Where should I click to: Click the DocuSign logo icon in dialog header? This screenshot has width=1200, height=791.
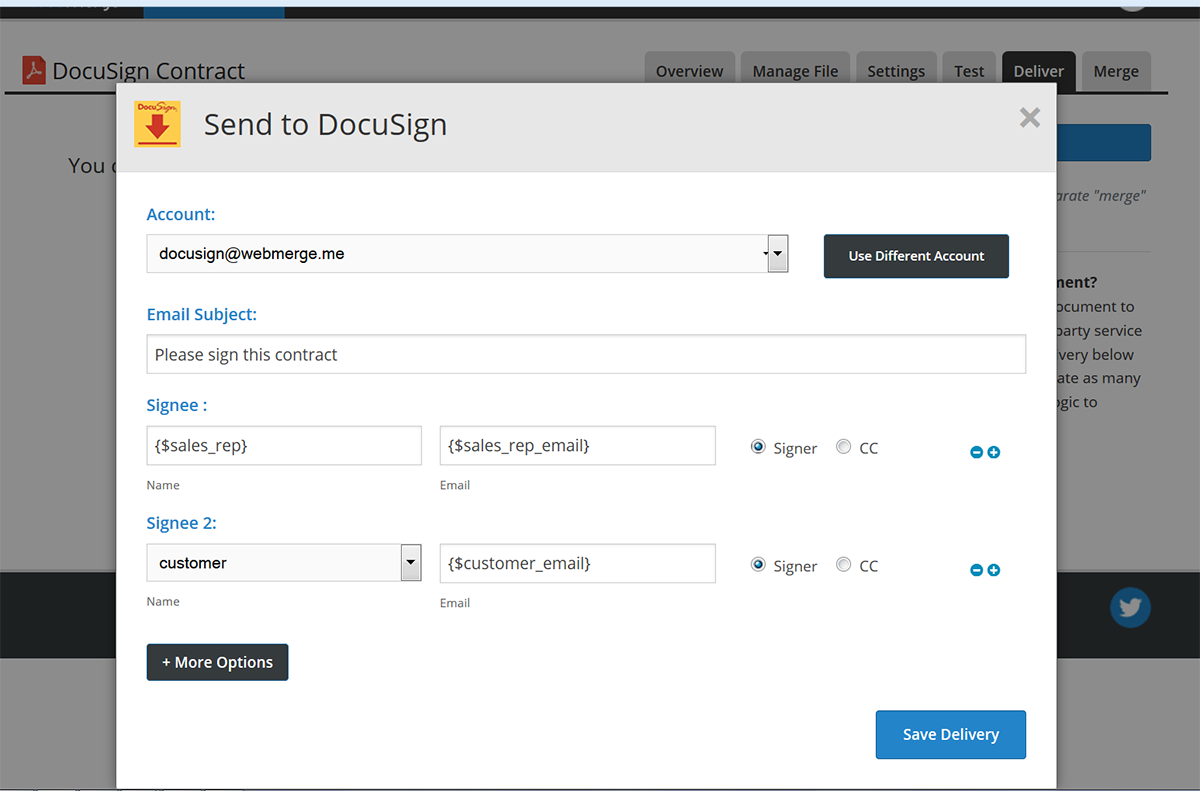(157, 124)
